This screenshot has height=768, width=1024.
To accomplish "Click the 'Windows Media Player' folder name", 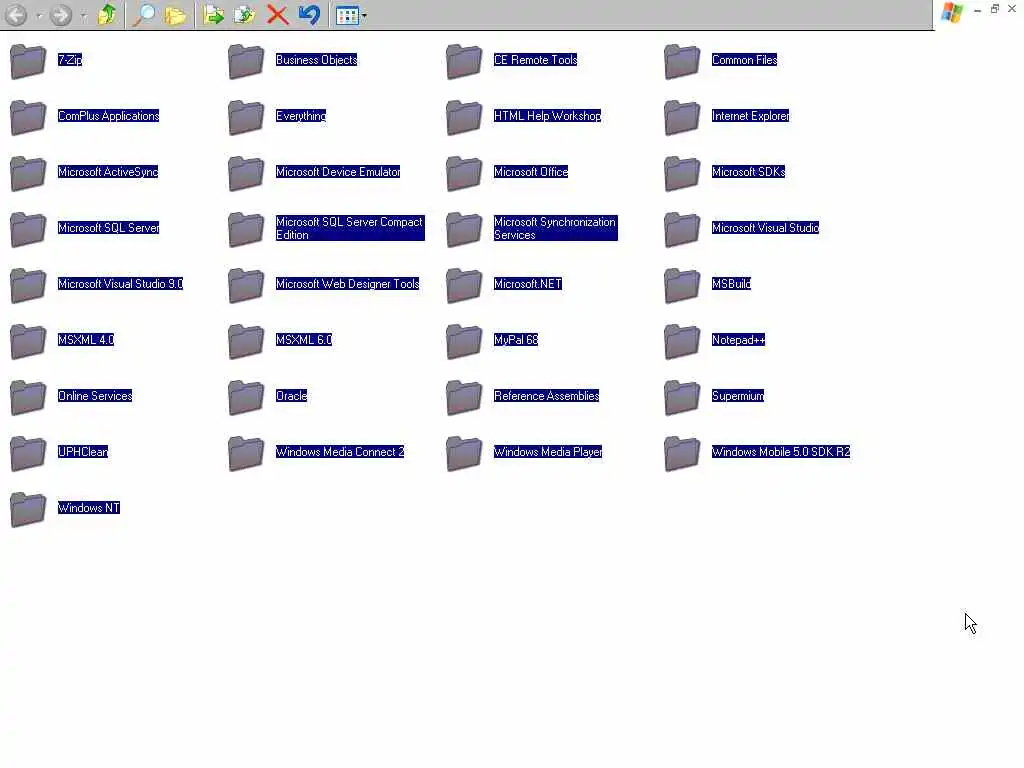I will [x=548, y=452].
